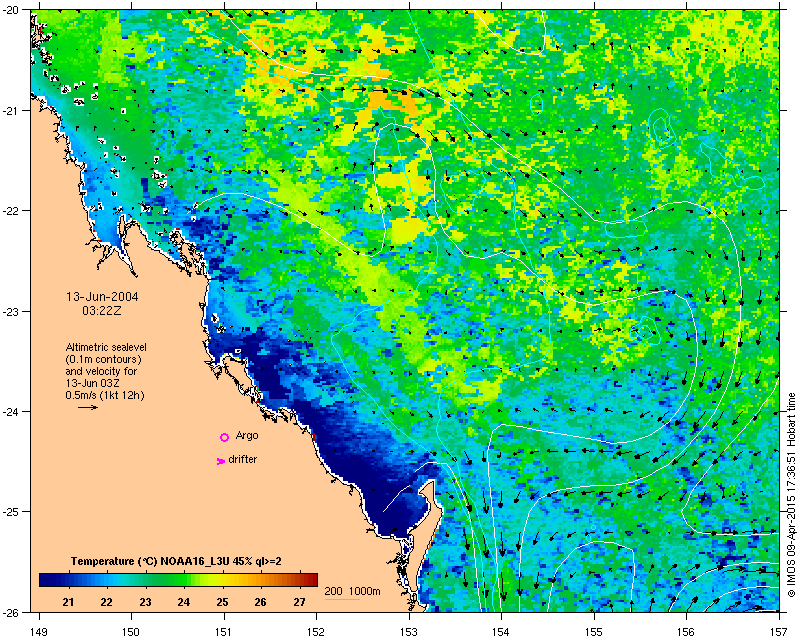Click the 'Temperature (°C) NOAA16_L3U 45% ql>=2' title
Screen dimensions: 800x640
pyautogui.click(x=176, y=561)
